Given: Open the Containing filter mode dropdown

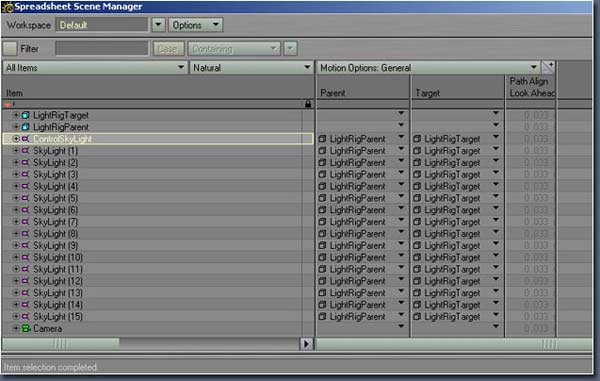Looking at the screenshot, I should (234, 49).
